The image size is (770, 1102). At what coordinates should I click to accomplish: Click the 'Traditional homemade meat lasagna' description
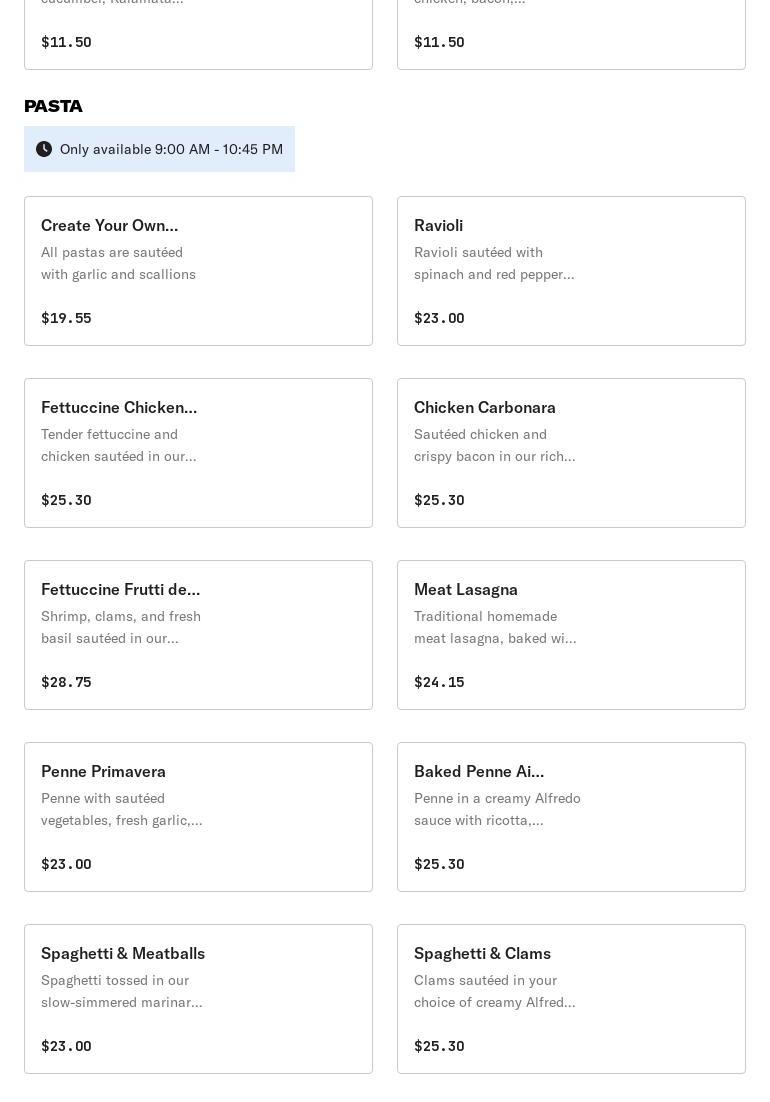point(495,627)
